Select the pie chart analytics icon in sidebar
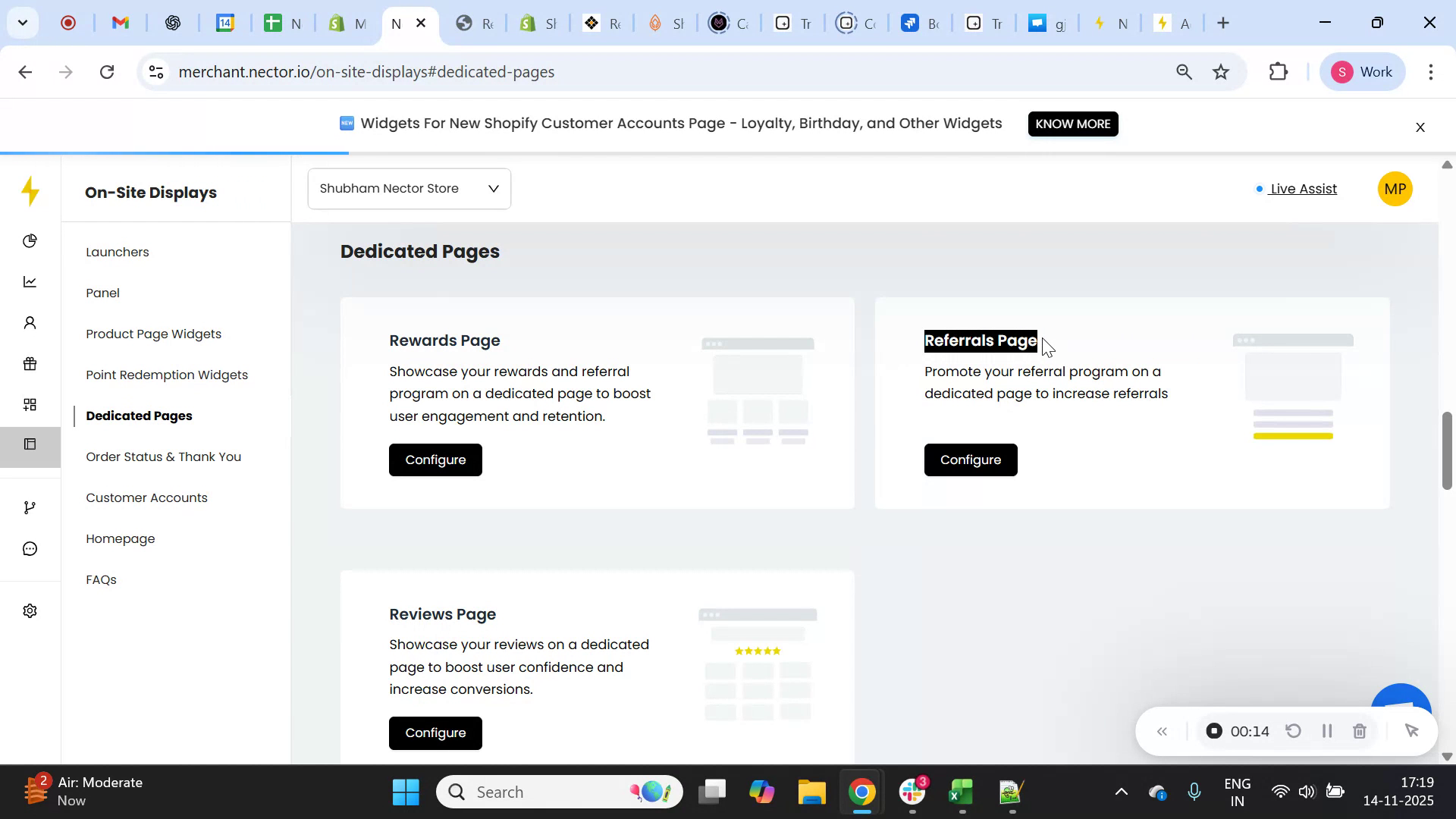The width and height of the screenshot is (1456, 819). pos(30,240)
